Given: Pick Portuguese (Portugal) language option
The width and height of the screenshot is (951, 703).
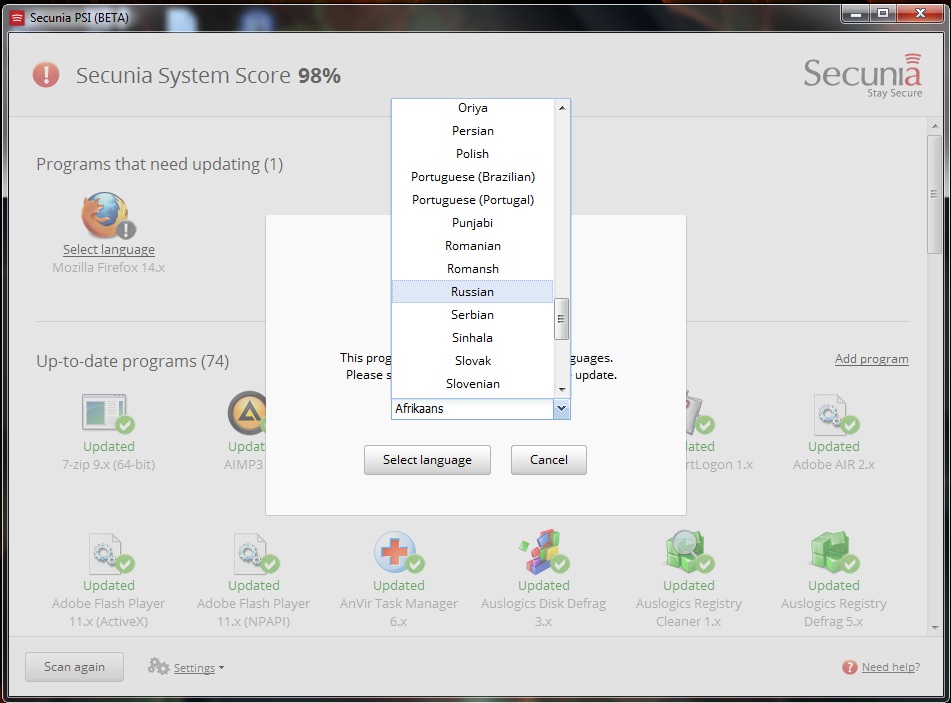Looking at the screenshot, I should coord(472,200).
